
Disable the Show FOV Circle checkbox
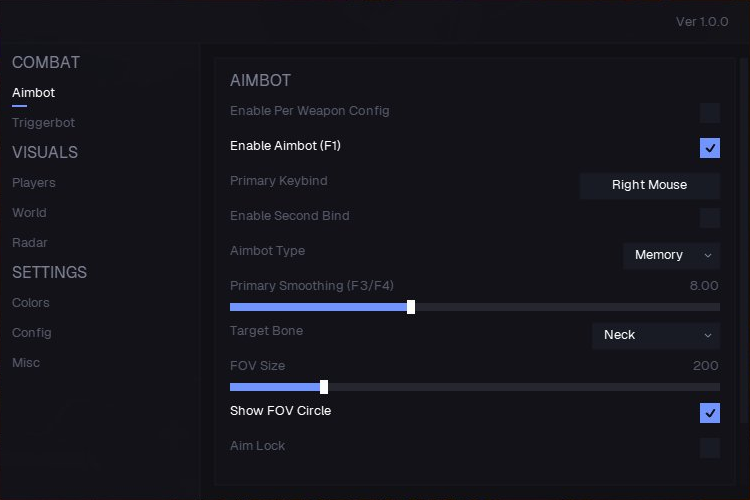[710, 413]
